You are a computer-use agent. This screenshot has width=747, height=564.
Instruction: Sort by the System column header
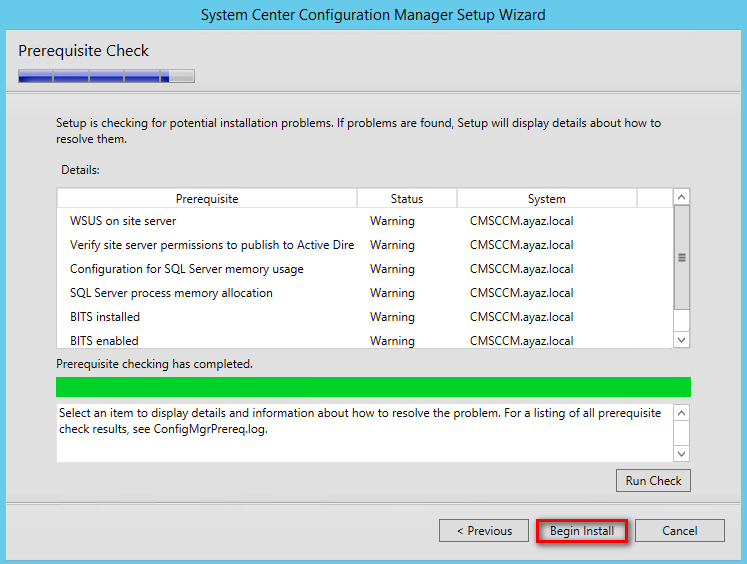(x=546, y=199)
